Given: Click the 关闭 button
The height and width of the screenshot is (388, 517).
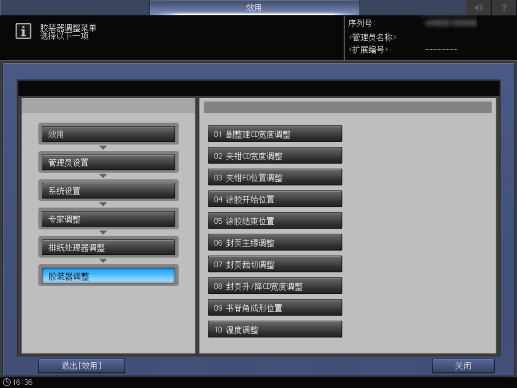Looking at the screenshot, I should coord(463,366).
